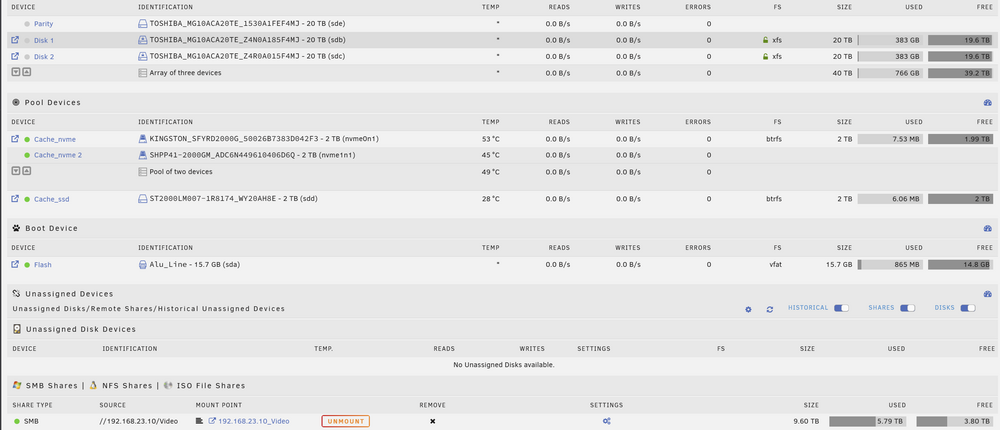
Task: Click the Flash used bar 865 MB
Action: tap(890, 264)
